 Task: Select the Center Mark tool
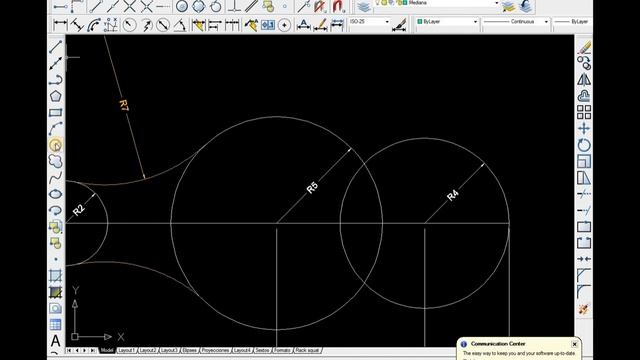(284, 25)
